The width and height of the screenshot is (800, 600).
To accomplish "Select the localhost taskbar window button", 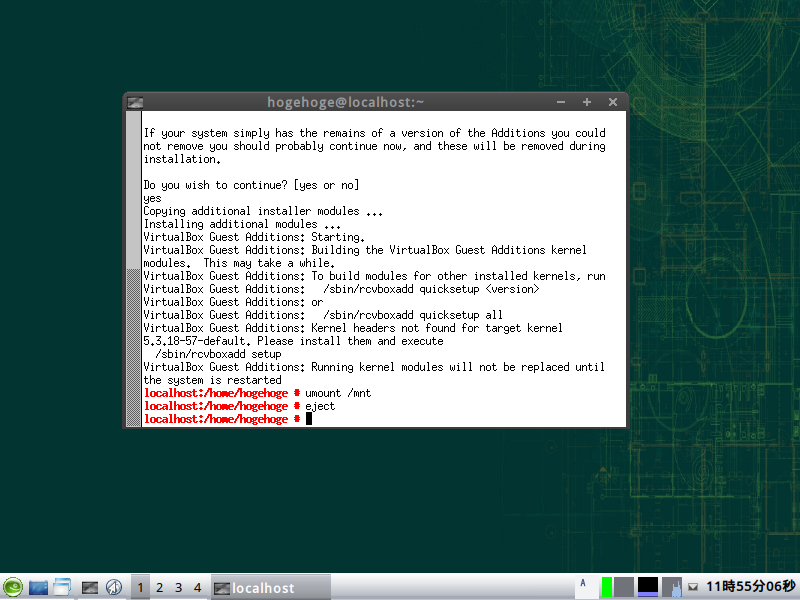I will point(271,588).
